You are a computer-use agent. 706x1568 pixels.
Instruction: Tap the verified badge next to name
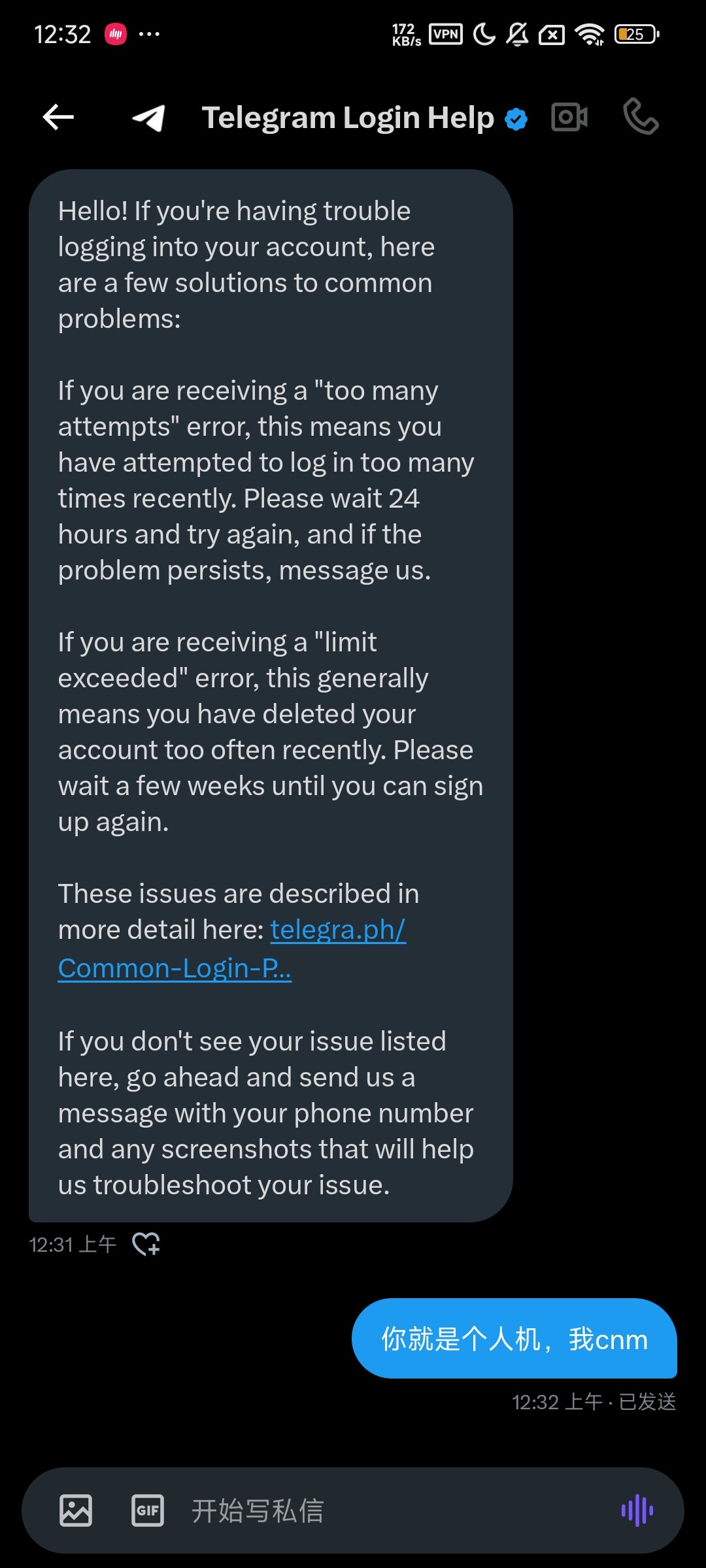click(x=516, y=120)
